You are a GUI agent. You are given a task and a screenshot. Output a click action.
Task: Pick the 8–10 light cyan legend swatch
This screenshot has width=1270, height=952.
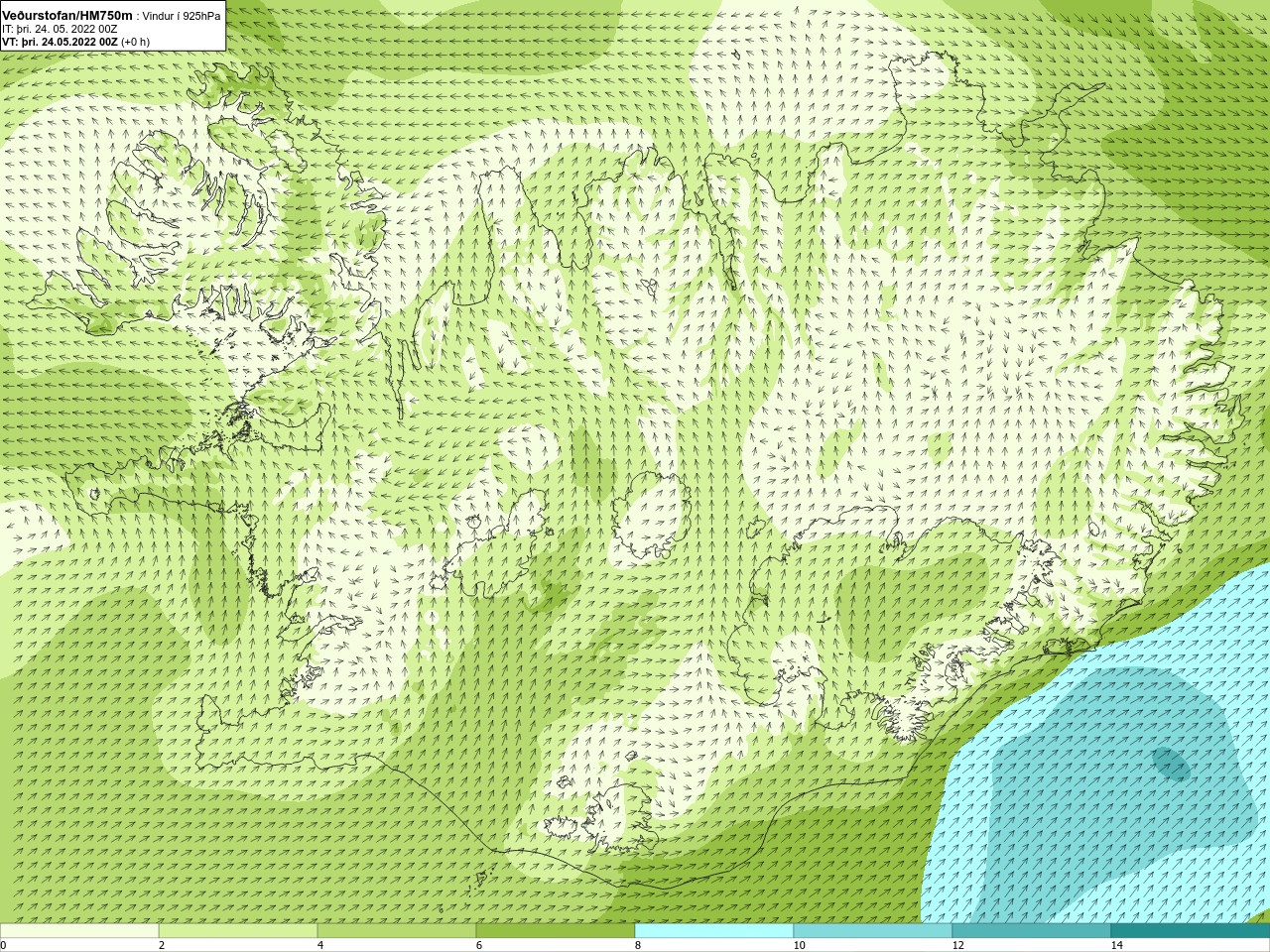(x=714, y=931)
